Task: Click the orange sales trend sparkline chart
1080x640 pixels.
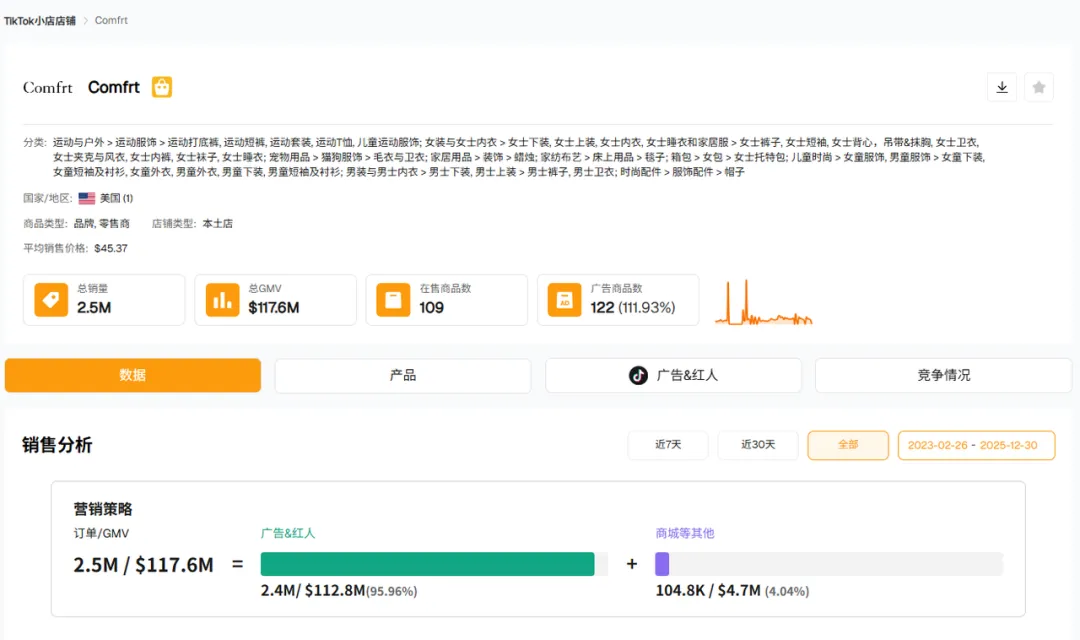Action: [763, 304]
